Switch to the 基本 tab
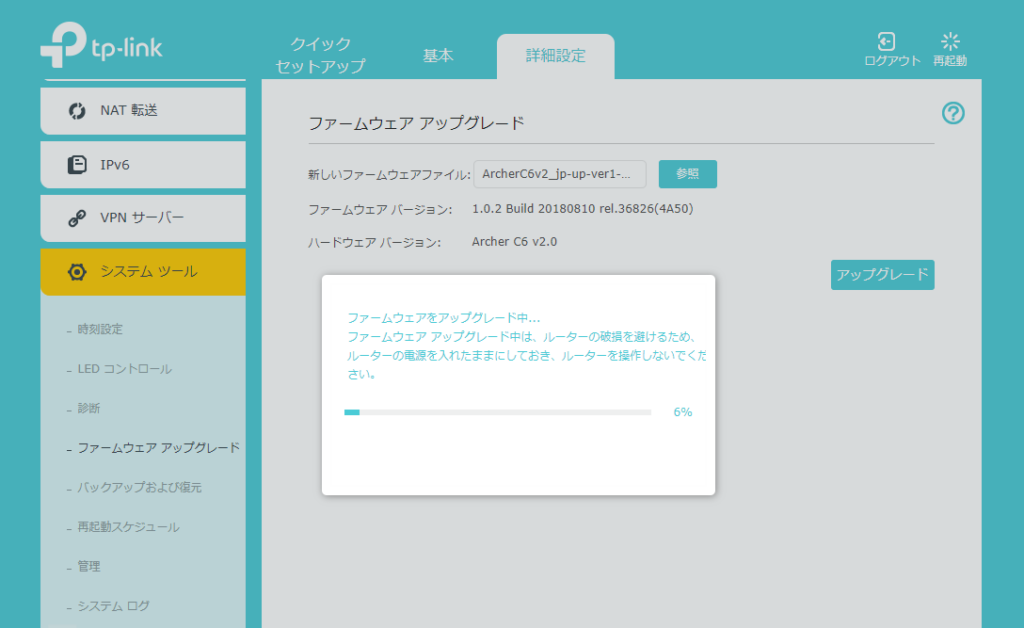 438,56
